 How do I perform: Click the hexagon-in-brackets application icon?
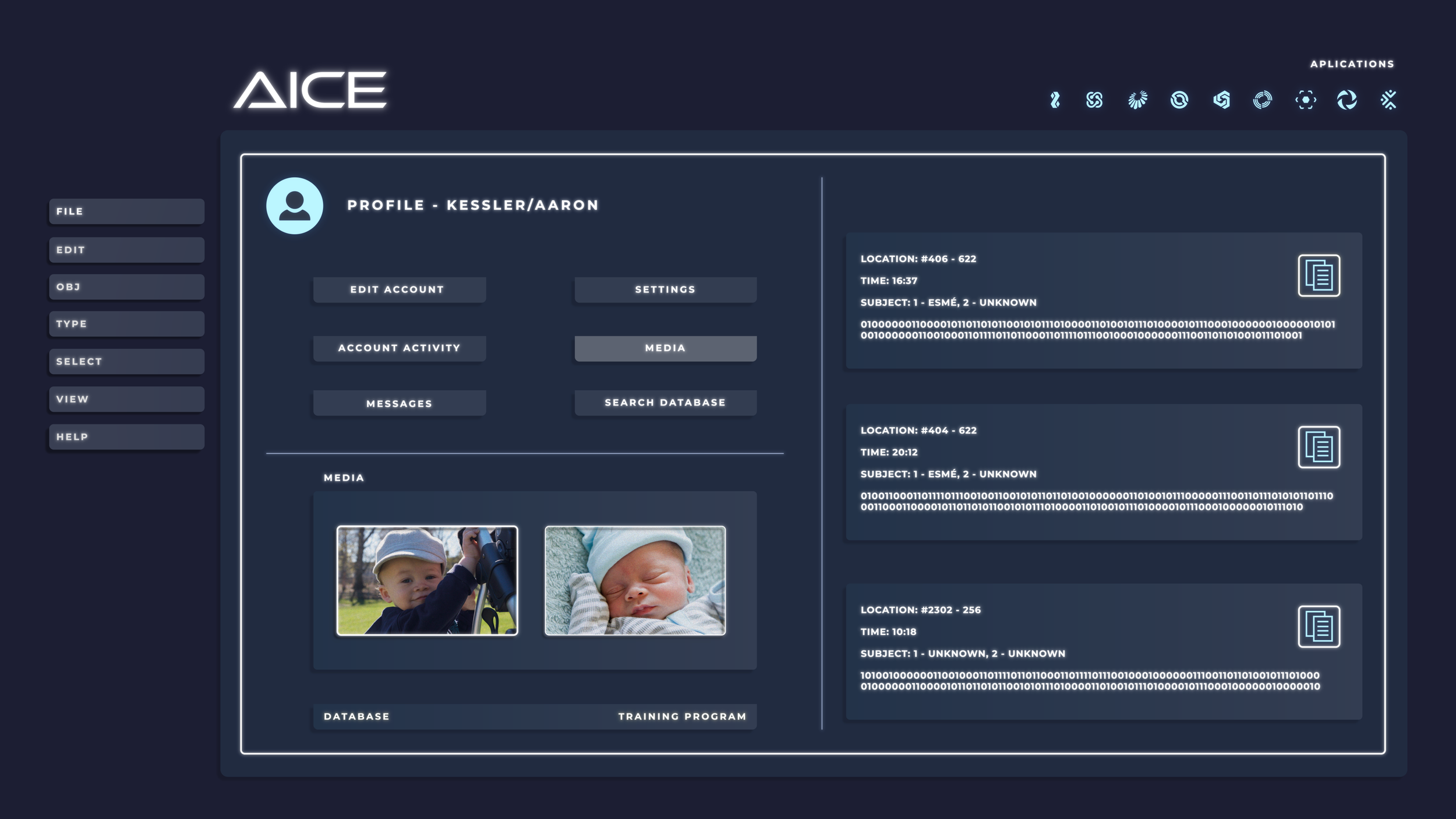point(1305,100)
